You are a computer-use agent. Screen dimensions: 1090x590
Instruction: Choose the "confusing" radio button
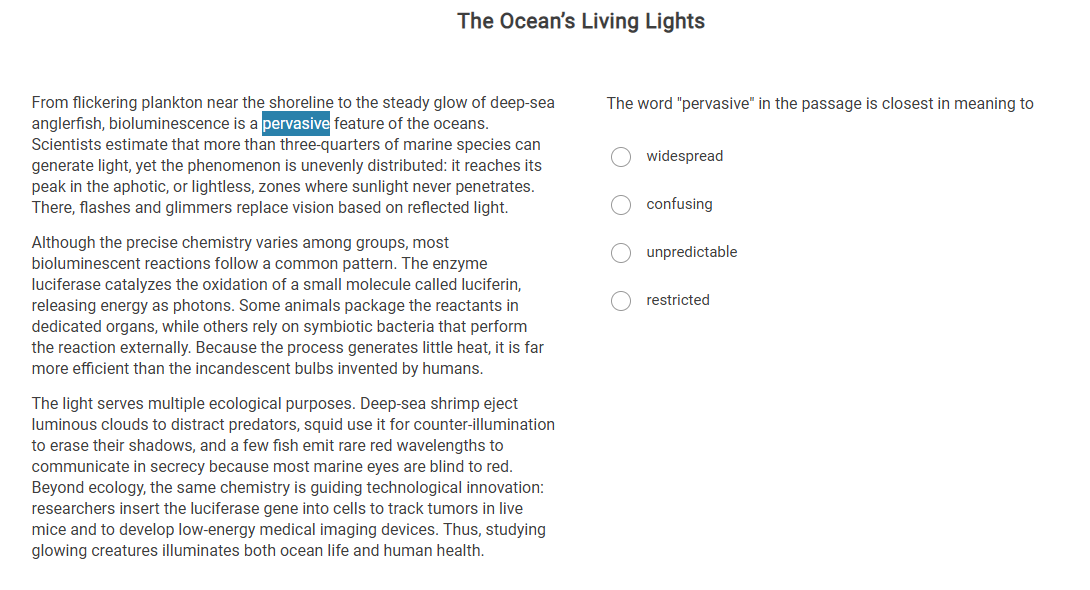tap(621, 205)
